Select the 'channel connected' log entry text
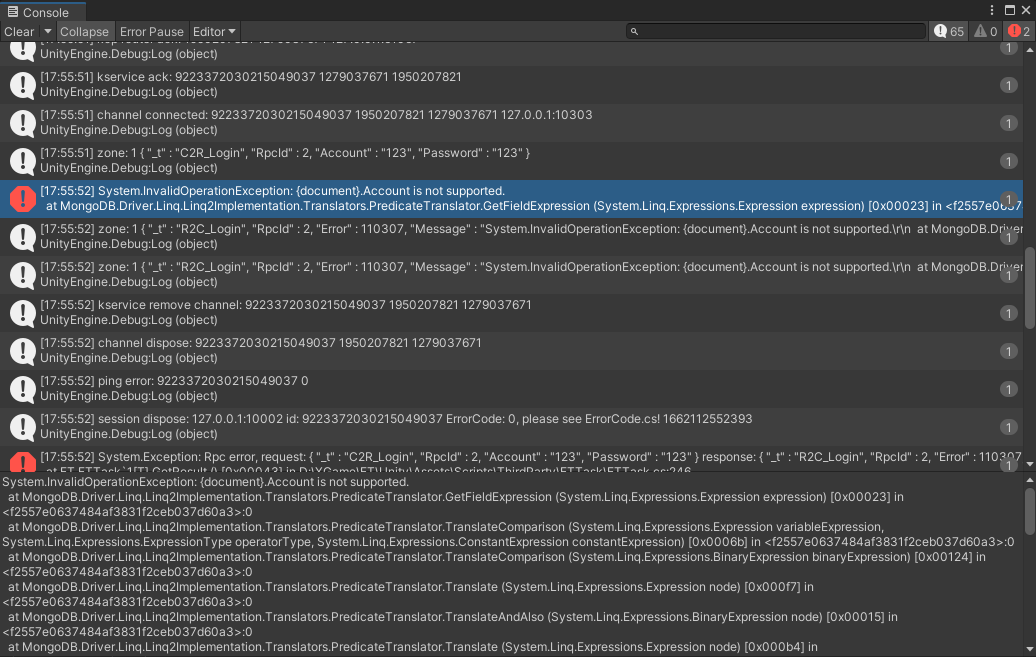 316,115
